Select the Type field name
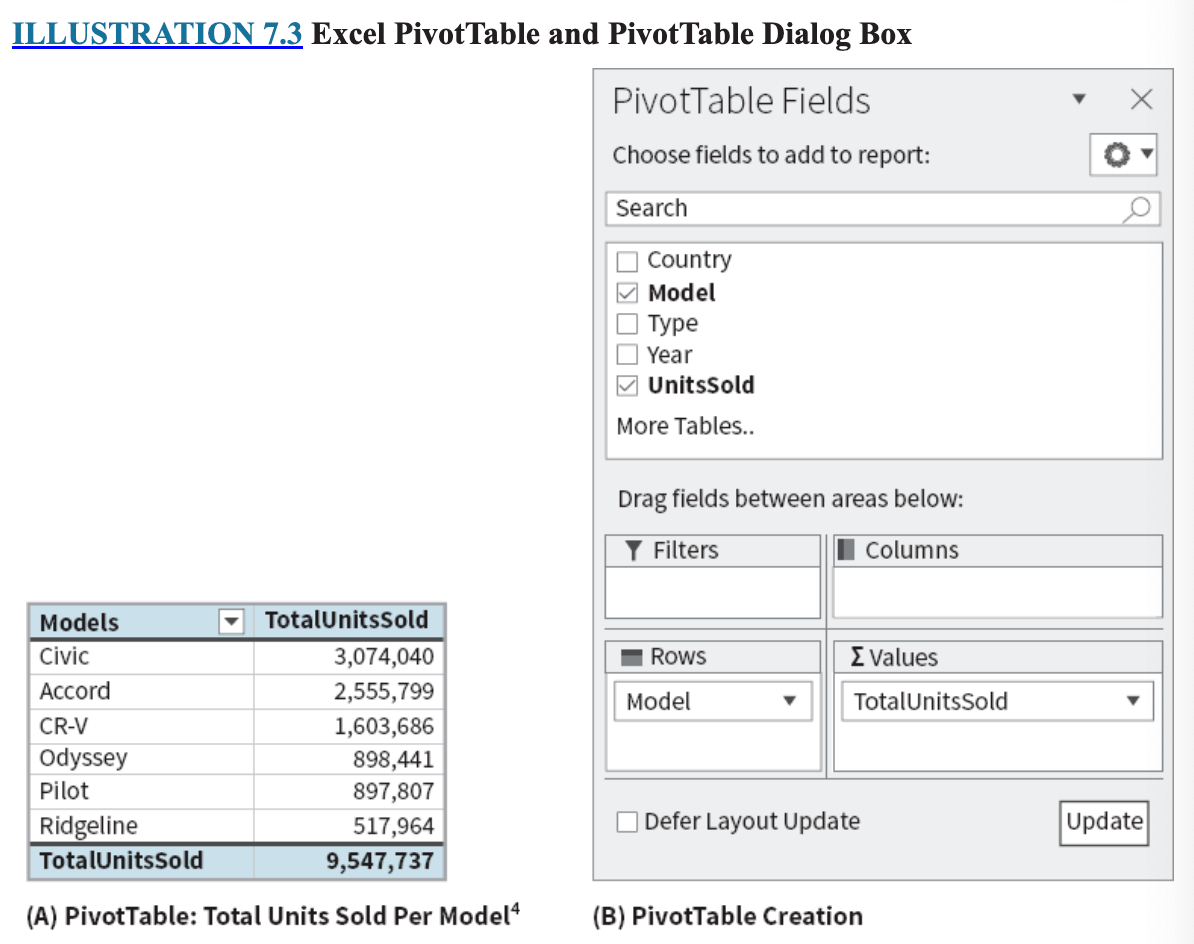This screenshot has width=1194, height=944. 672,324
